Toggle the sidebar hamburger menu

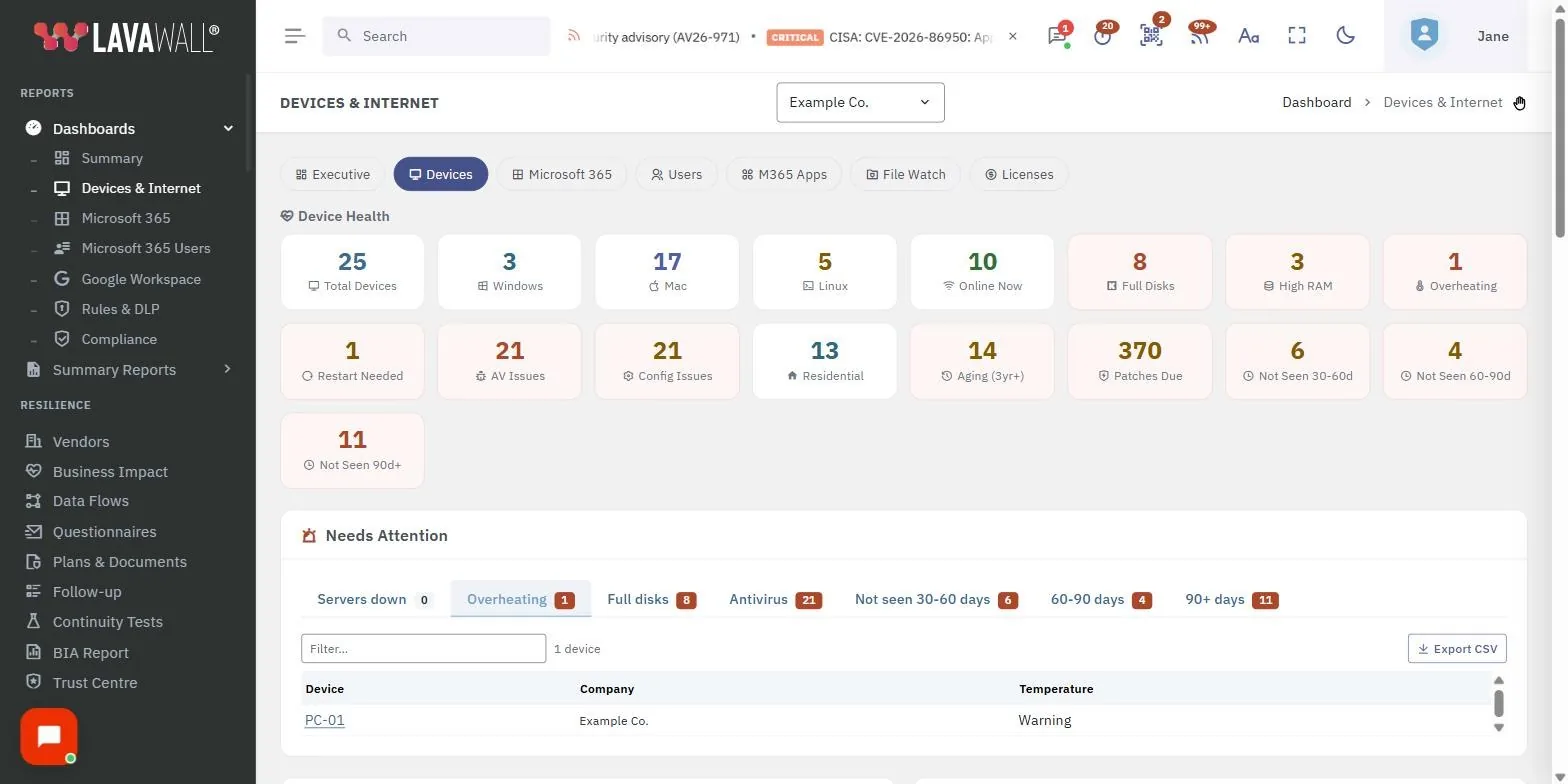pos(294,36)
